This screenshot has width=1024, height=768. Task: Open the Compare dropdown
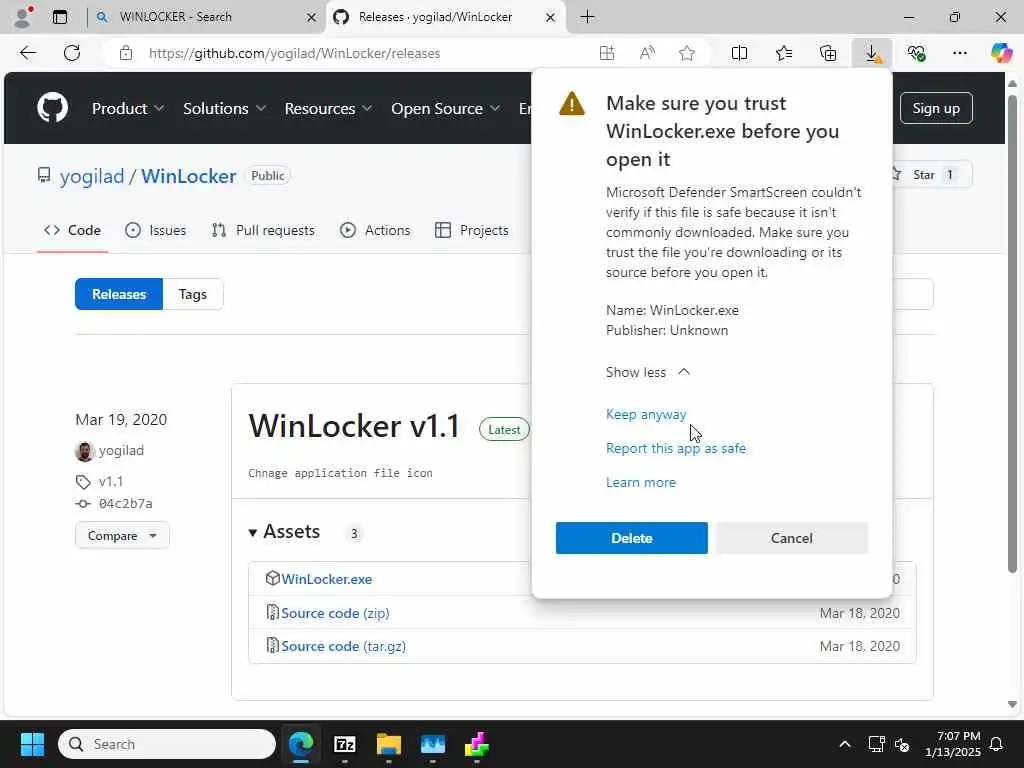tap(122, 536)
